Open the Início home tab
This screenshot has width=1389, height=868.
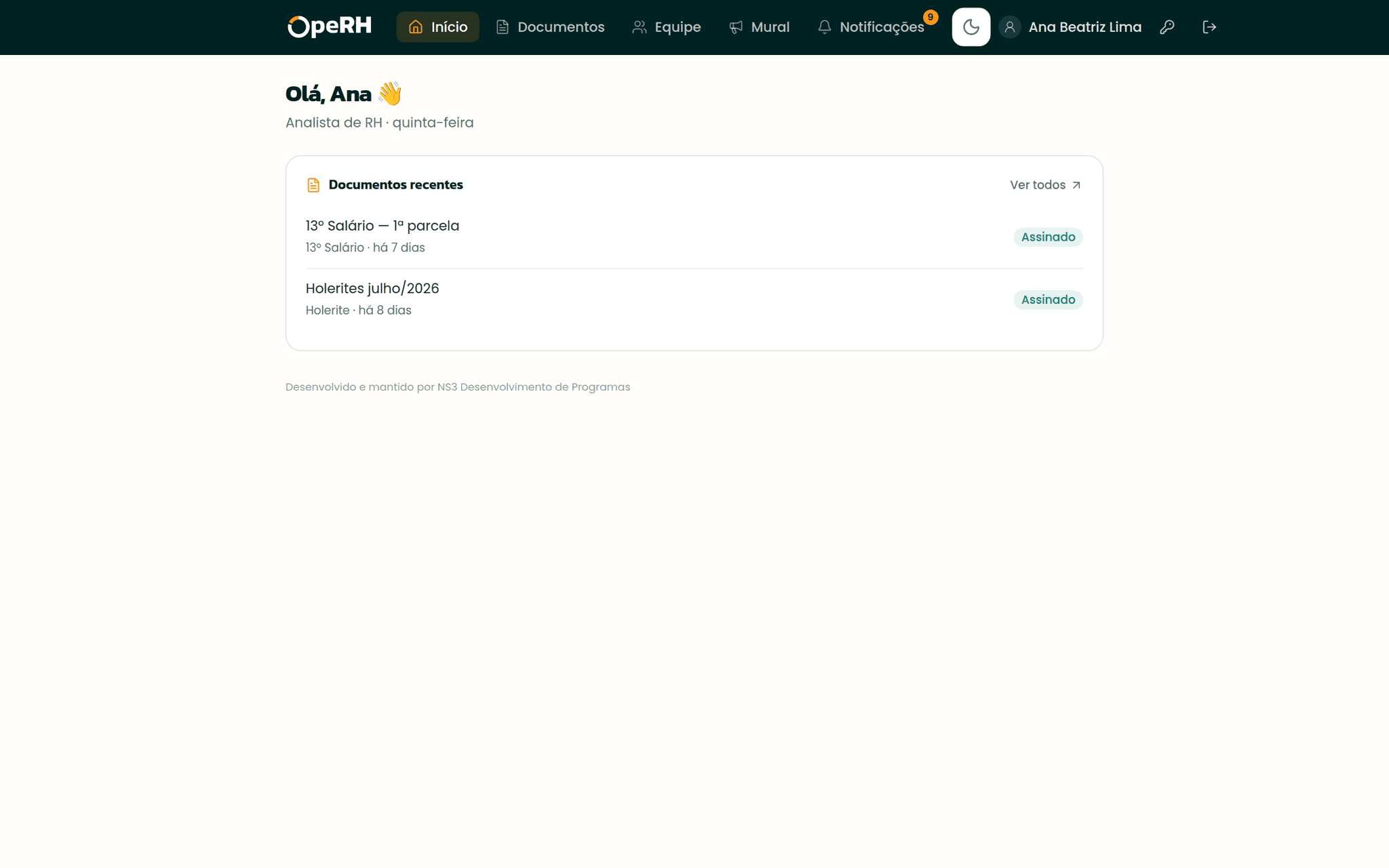click(x=437, y=27)
